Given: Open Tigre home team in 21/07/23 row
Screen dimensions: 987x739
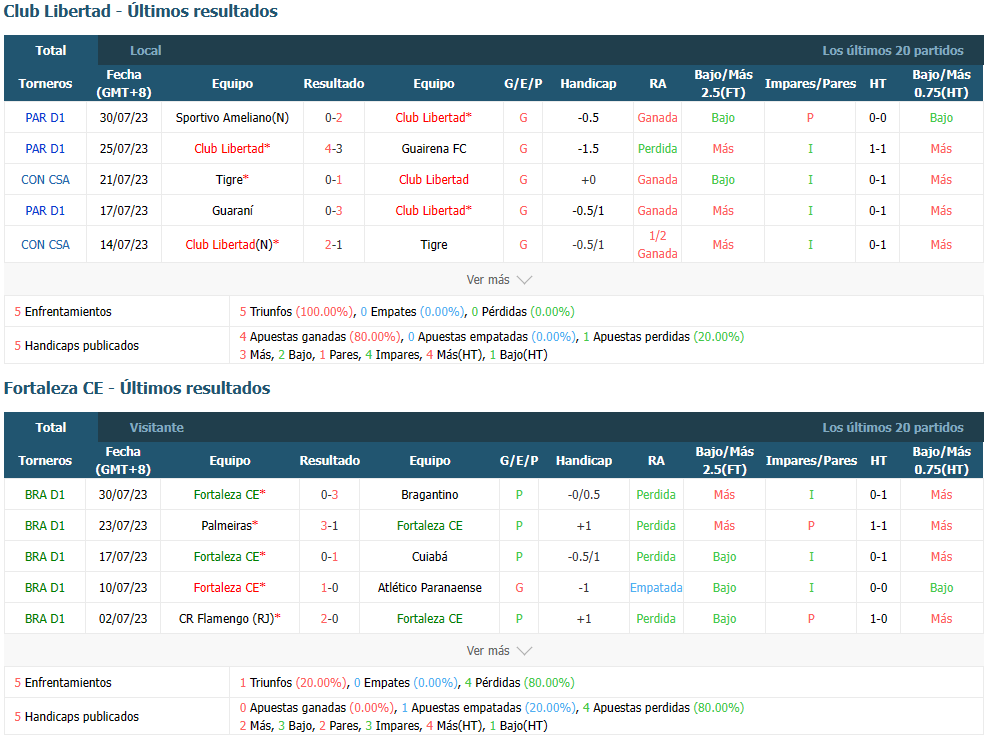Looking at the screenshot, I should pos(232,179).
